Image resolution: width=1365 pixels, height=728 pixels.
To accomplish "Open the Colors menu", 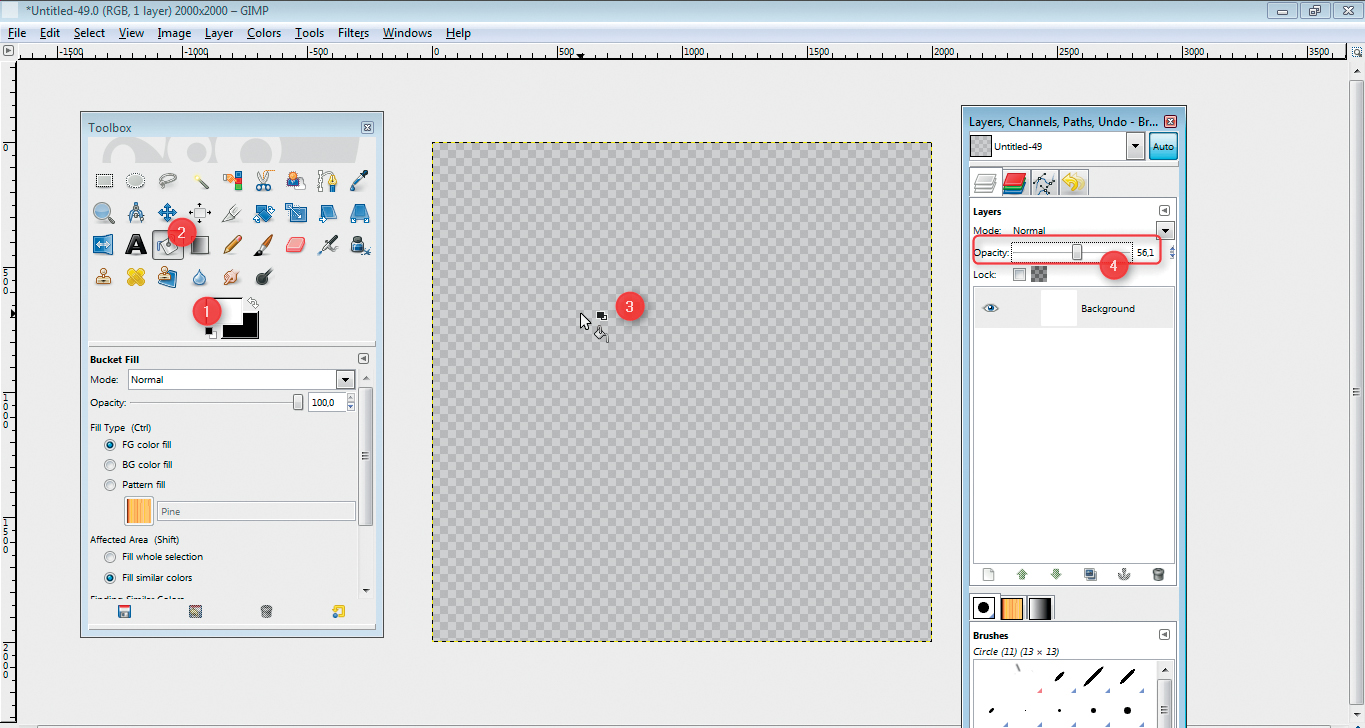I will tap(264, 33).
